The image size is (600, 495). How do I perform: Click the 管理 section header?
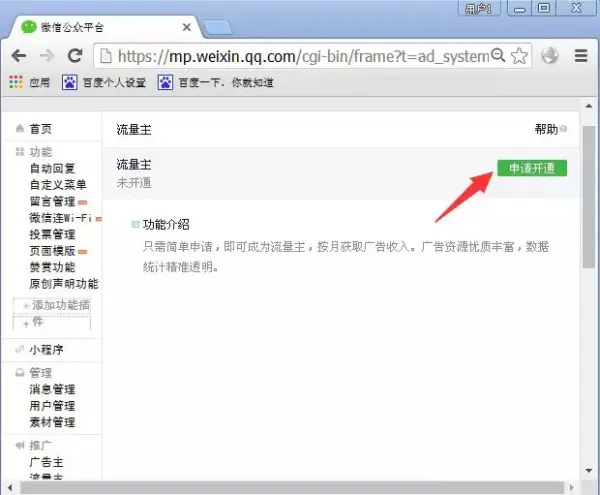tap(41, 373)
